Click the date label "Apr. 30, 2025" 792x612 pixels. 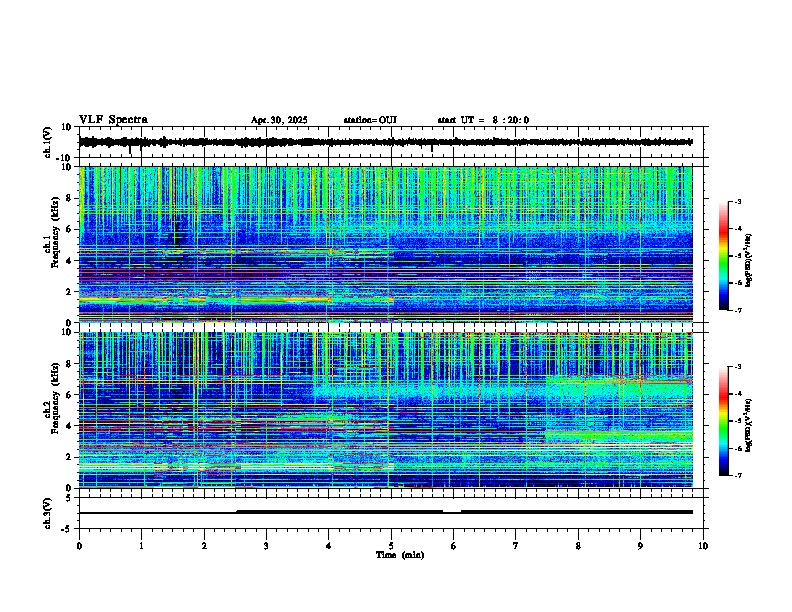(279, 120)
